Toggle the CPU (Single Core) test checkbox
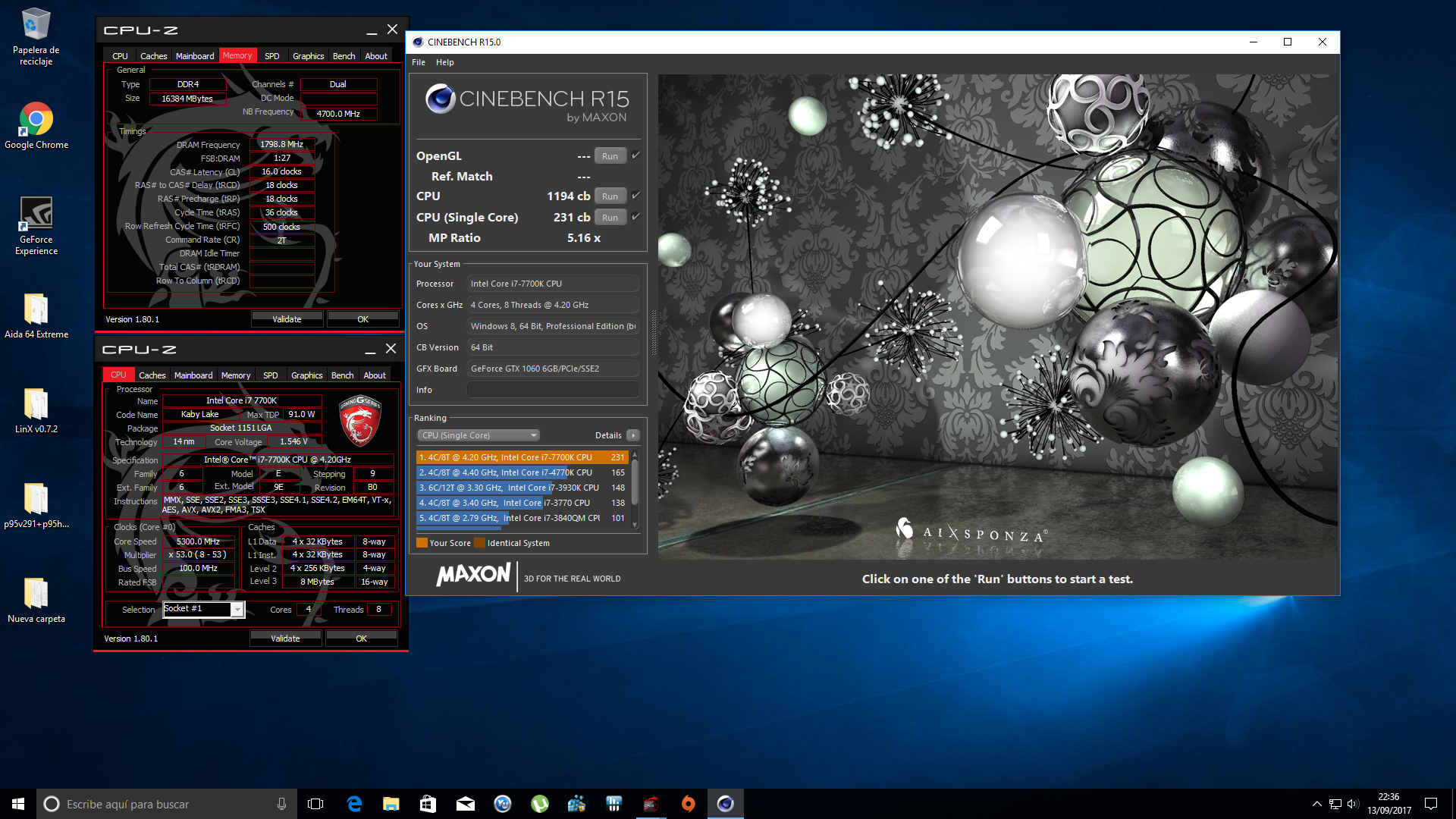The image size is (1456, 819). tap(636, 217)
